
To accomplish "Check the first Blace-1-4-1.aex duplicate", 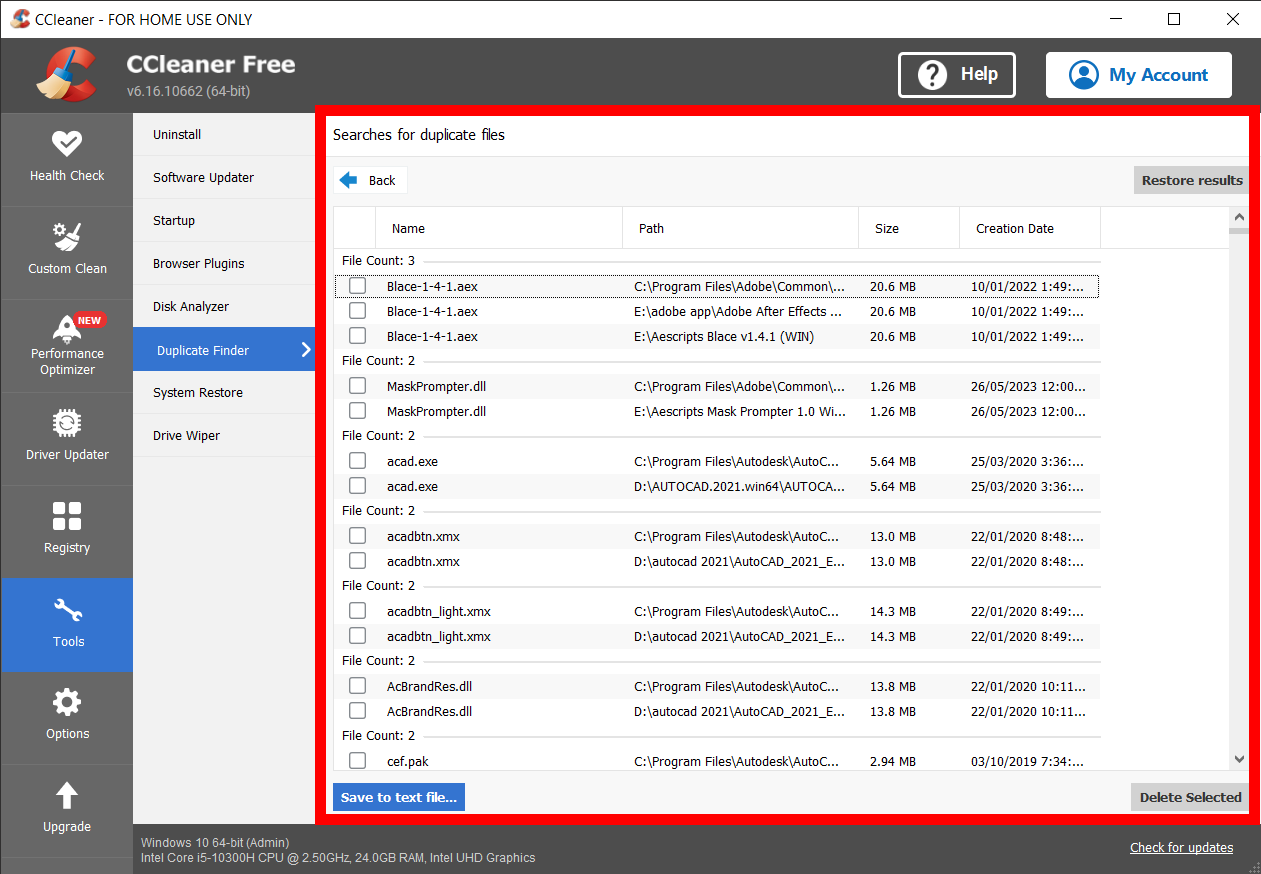I will coord(357,285).
